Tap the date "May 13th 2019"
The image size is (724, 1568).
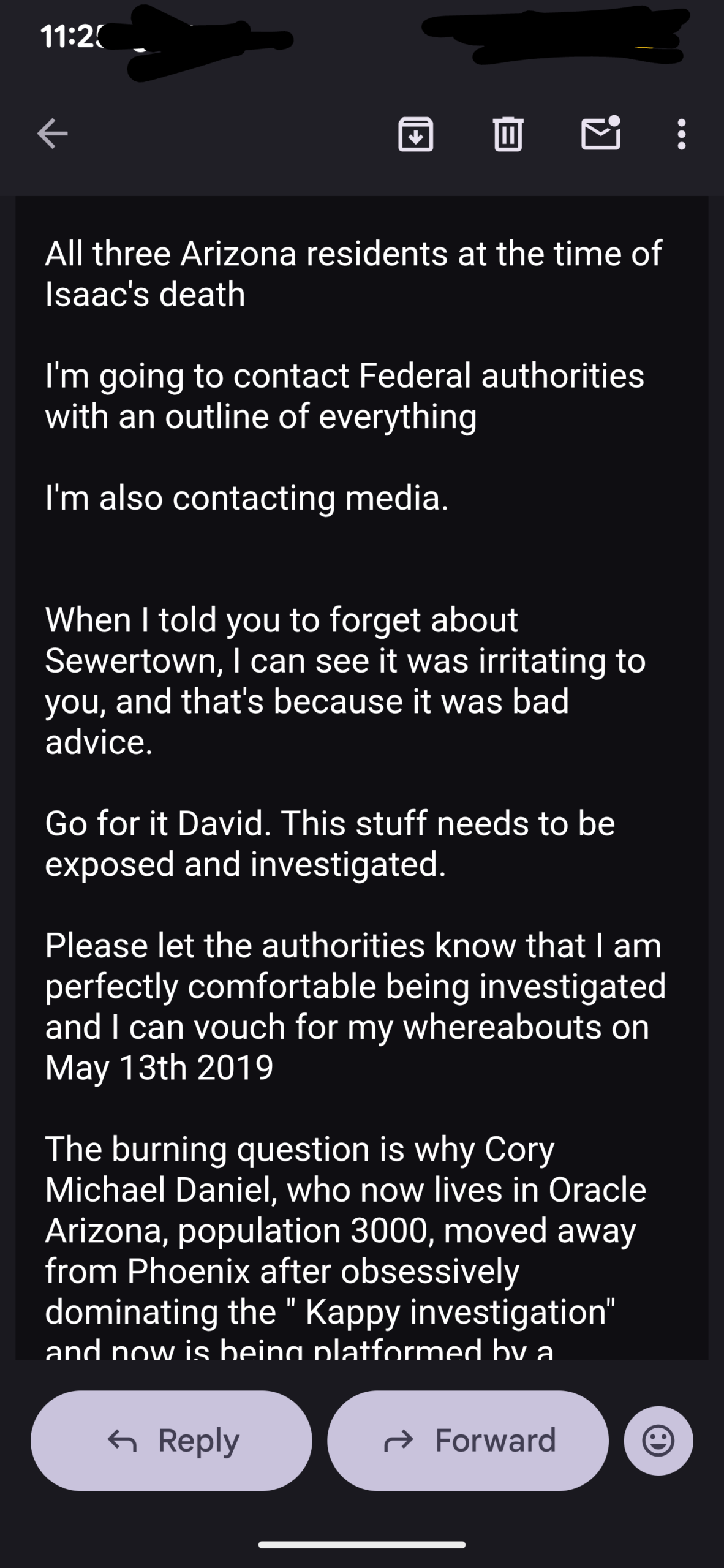[159, 1068]
